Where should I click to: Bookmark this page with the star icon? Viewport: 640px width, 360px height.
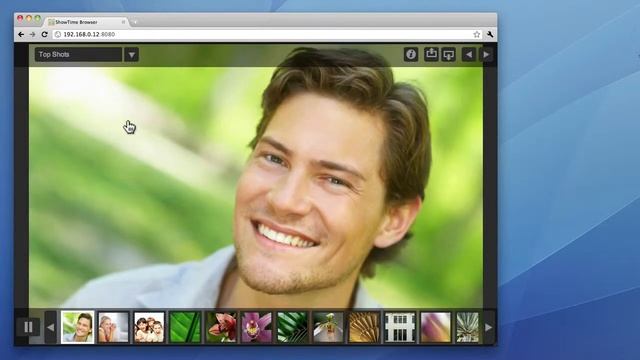(x=476, y=35)
